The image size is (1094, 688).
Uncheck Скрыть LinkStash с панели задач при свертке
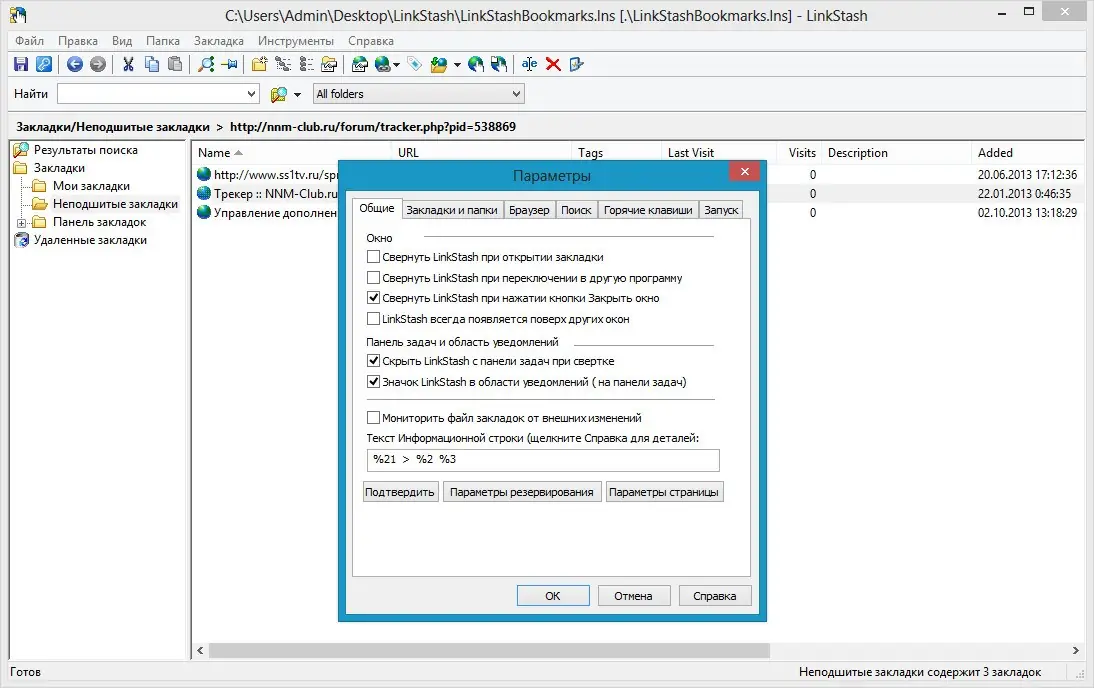373,361
